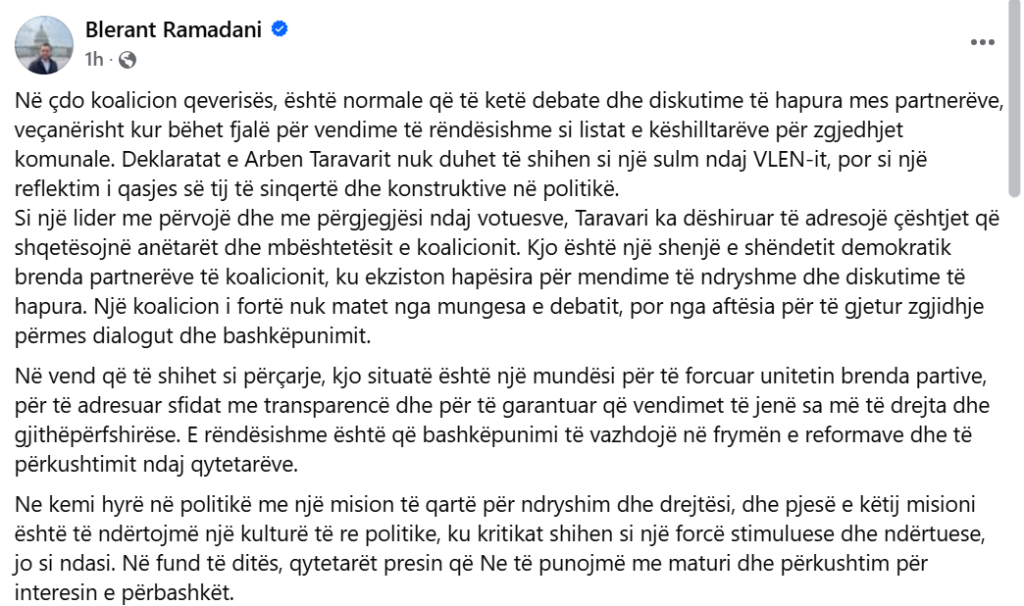
Task: Open Blerant Ramadani's profile picture
Action: (44, 45)
